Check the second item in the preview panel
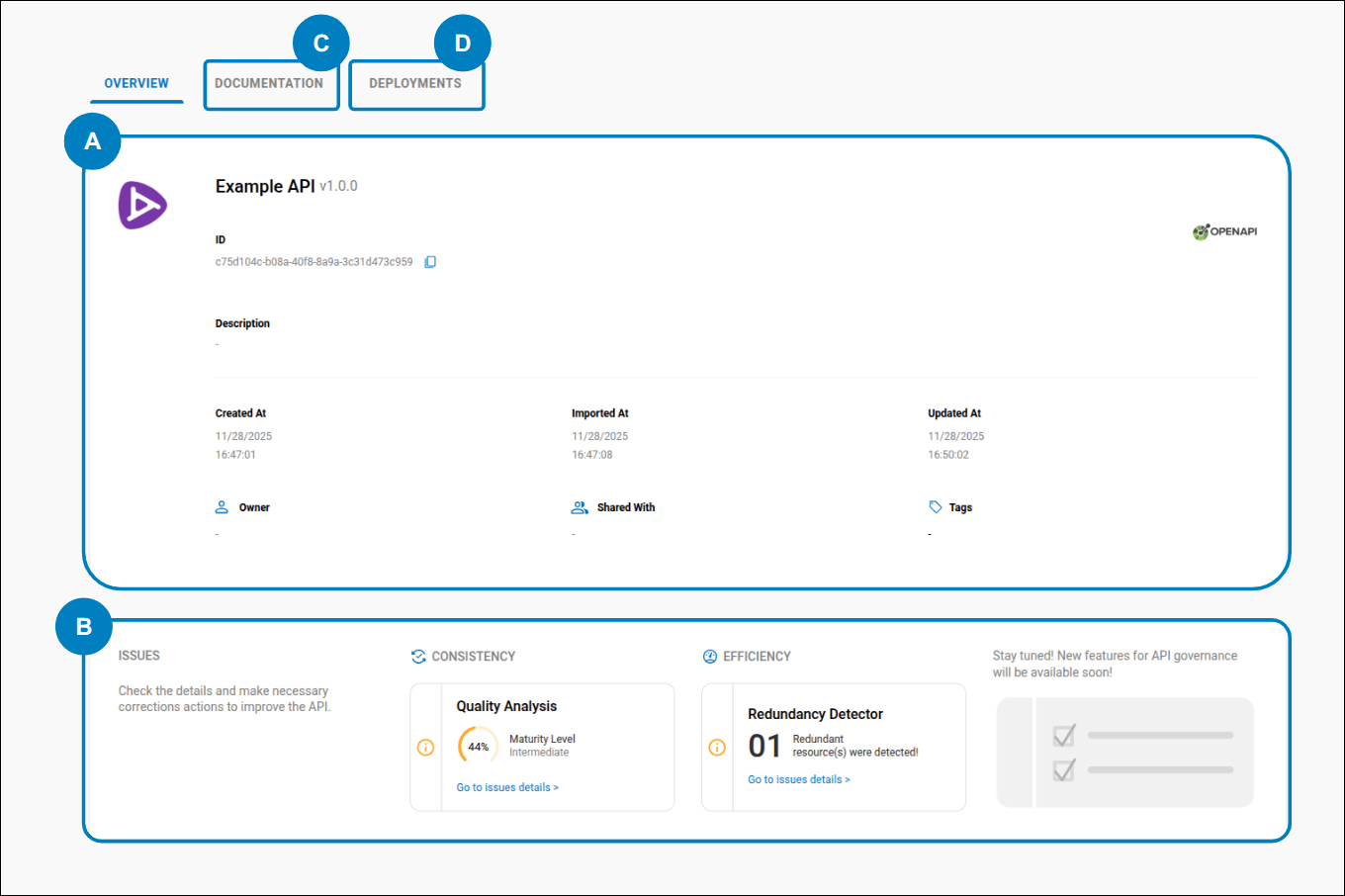This screenshot has width=1345, height=896. [x=1063, y=769]
